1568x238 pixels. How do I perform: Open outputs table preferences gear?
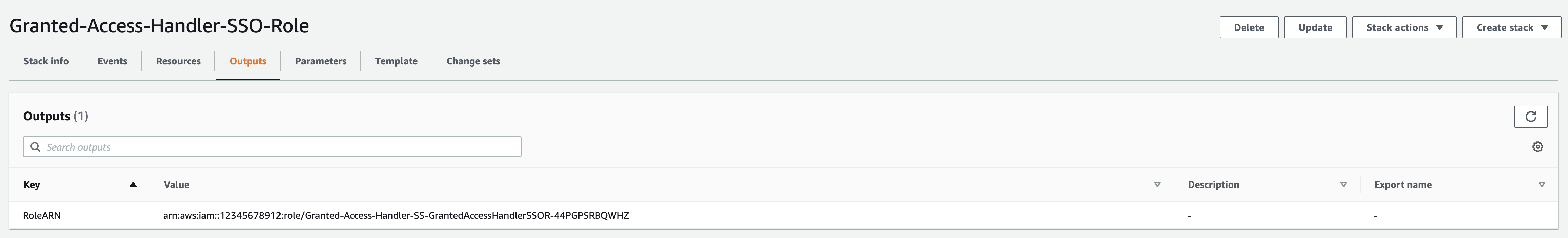tap(1537, 147)
